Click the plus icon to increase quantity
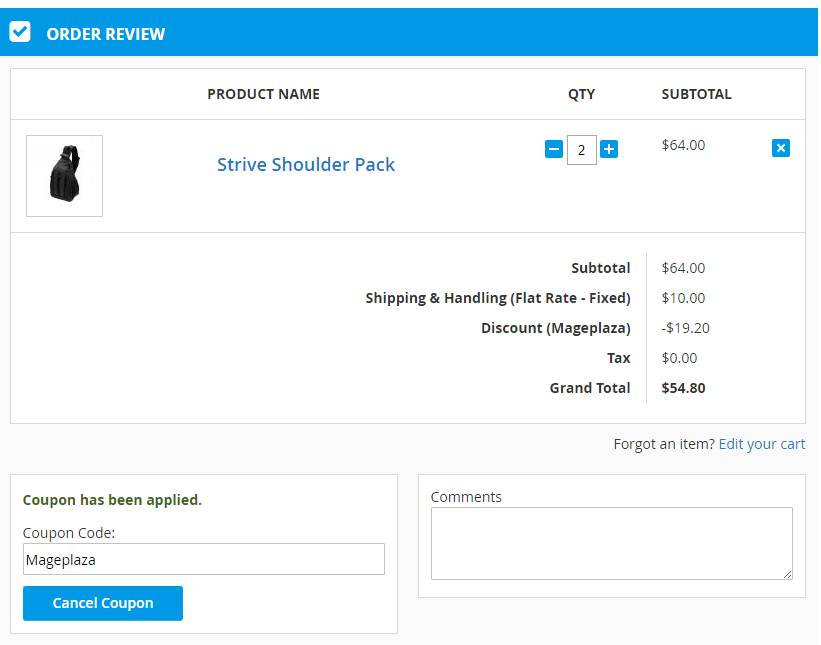821x645 pixels. tap(609, 149)
